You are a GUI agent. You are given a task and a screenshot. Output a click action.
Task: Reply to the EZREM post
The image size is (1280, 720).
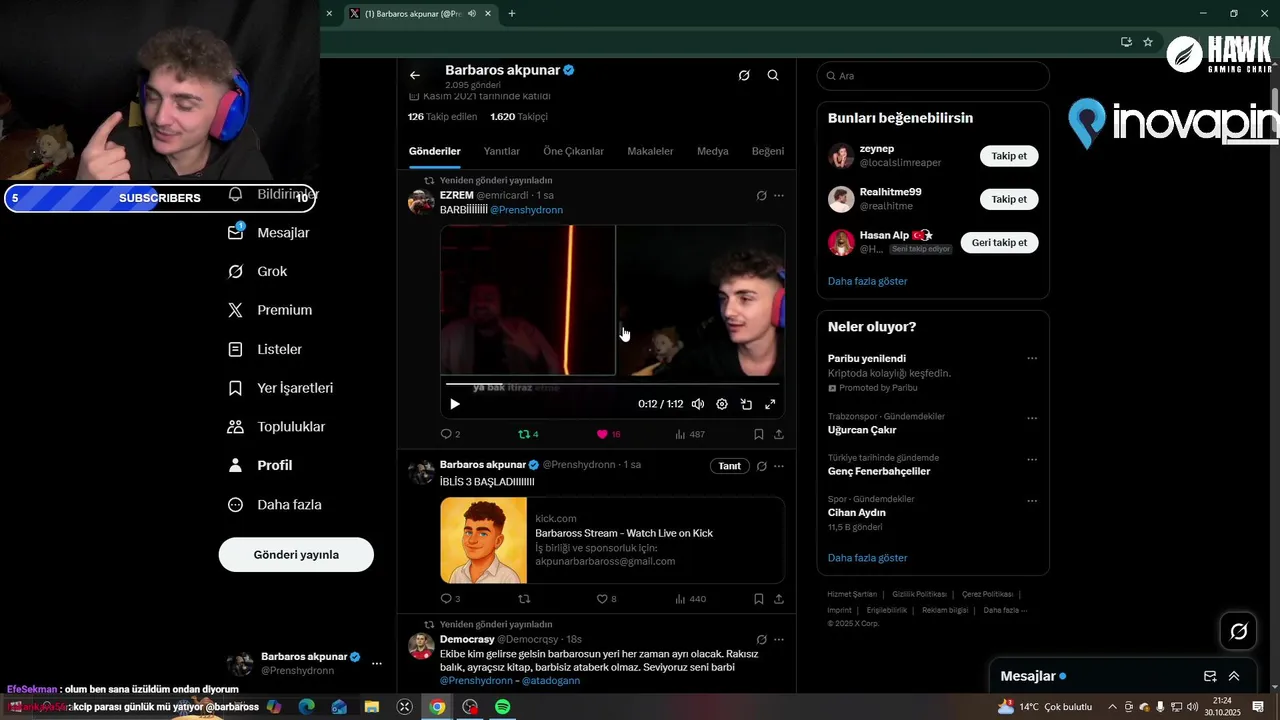pyautogui.click(x=450, y=434)
